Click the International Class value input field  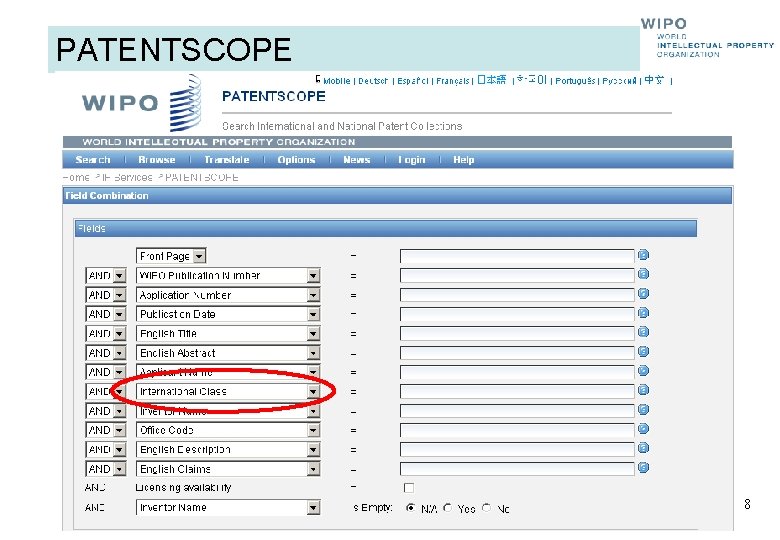tap(517, 392)
